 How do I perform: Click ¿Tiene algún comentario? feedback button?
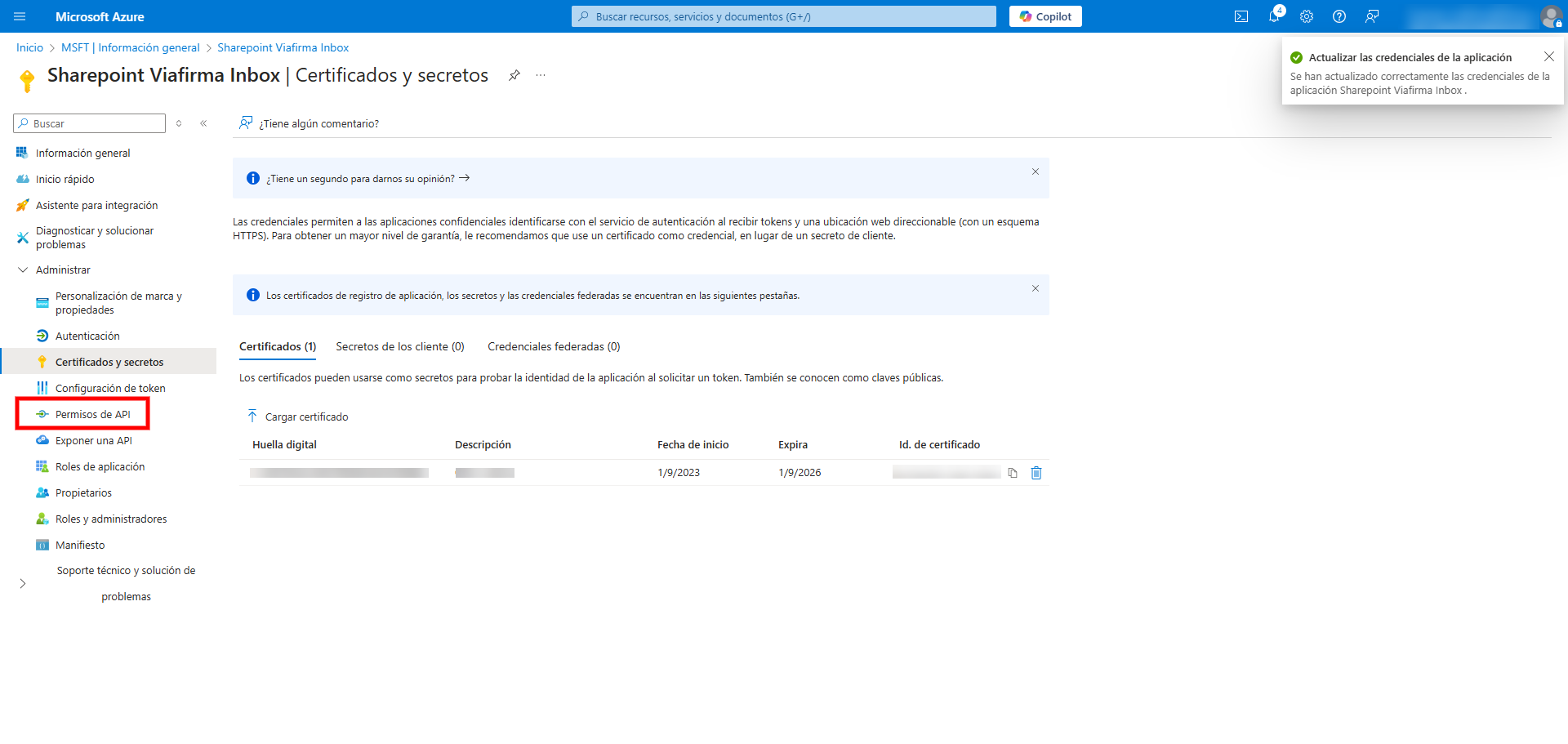point(309,123)
